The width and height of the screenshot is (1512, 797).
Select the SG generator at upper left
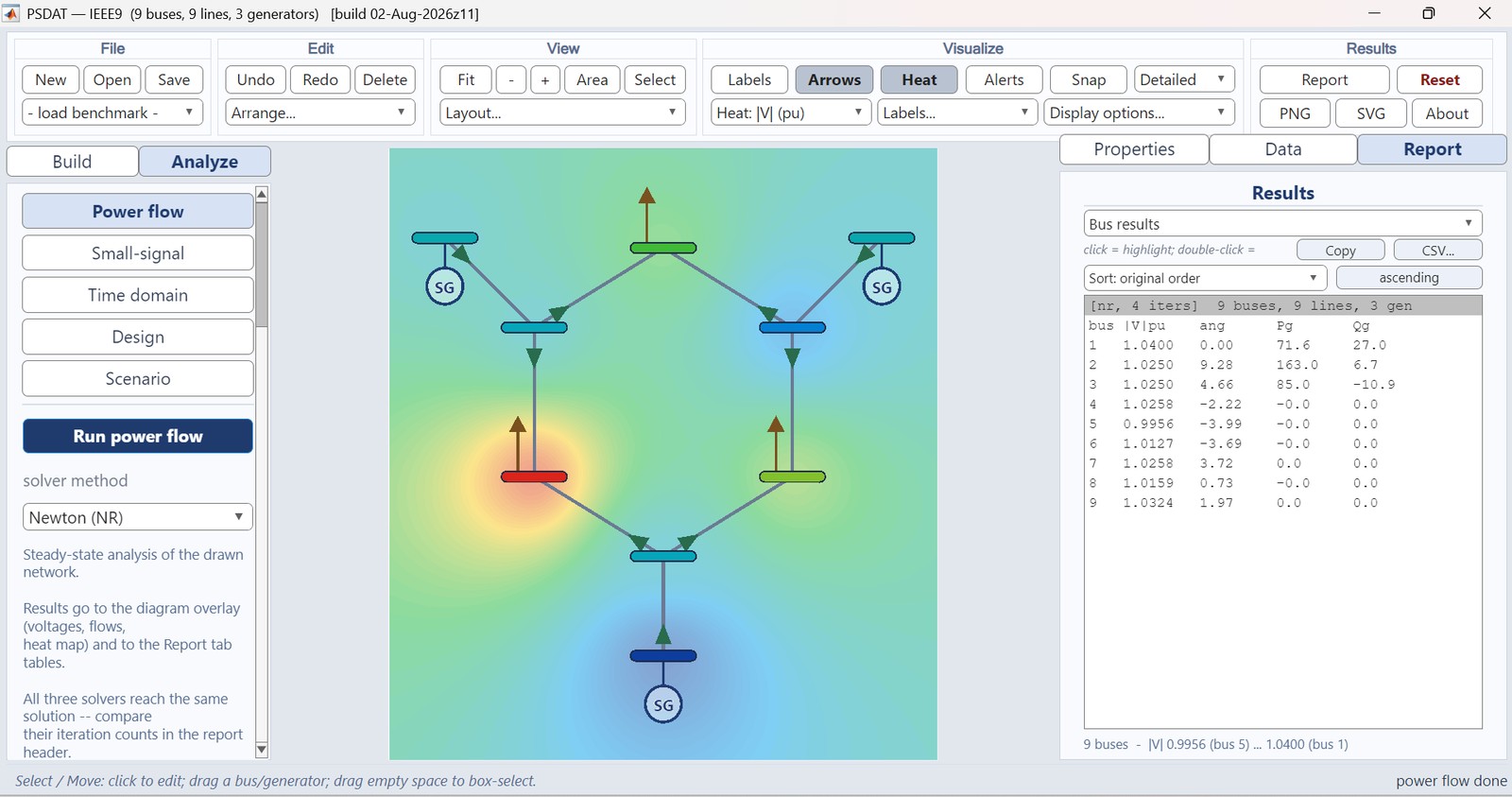click(x=444, y=286)
